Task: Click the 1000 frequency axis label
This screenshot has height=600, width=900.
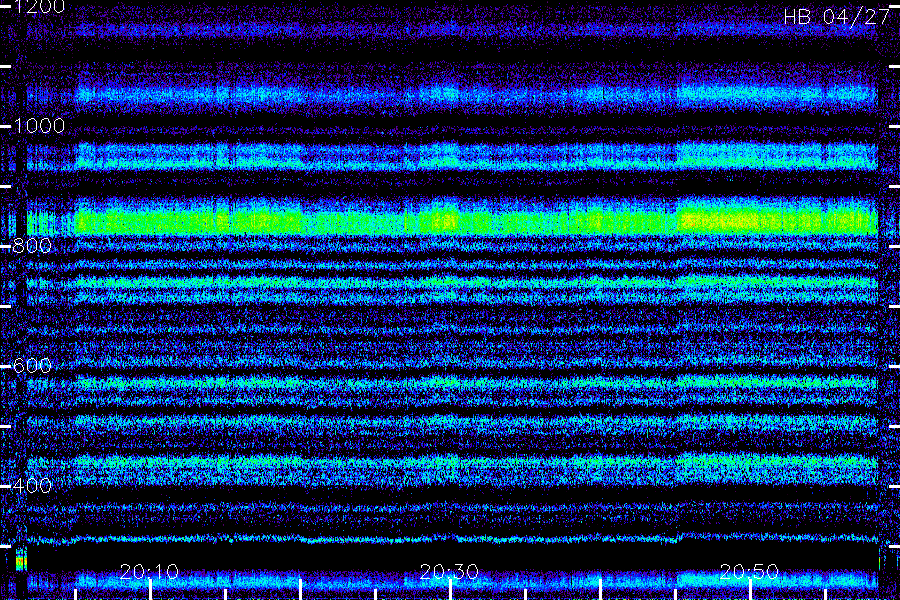Action: pos(39,126)
